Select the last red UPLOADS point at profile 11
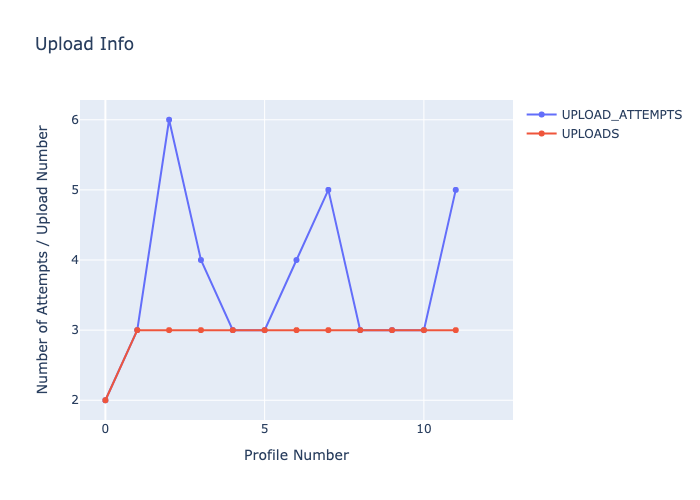This screenshot has width=700, height=500. tap(455, 330)
